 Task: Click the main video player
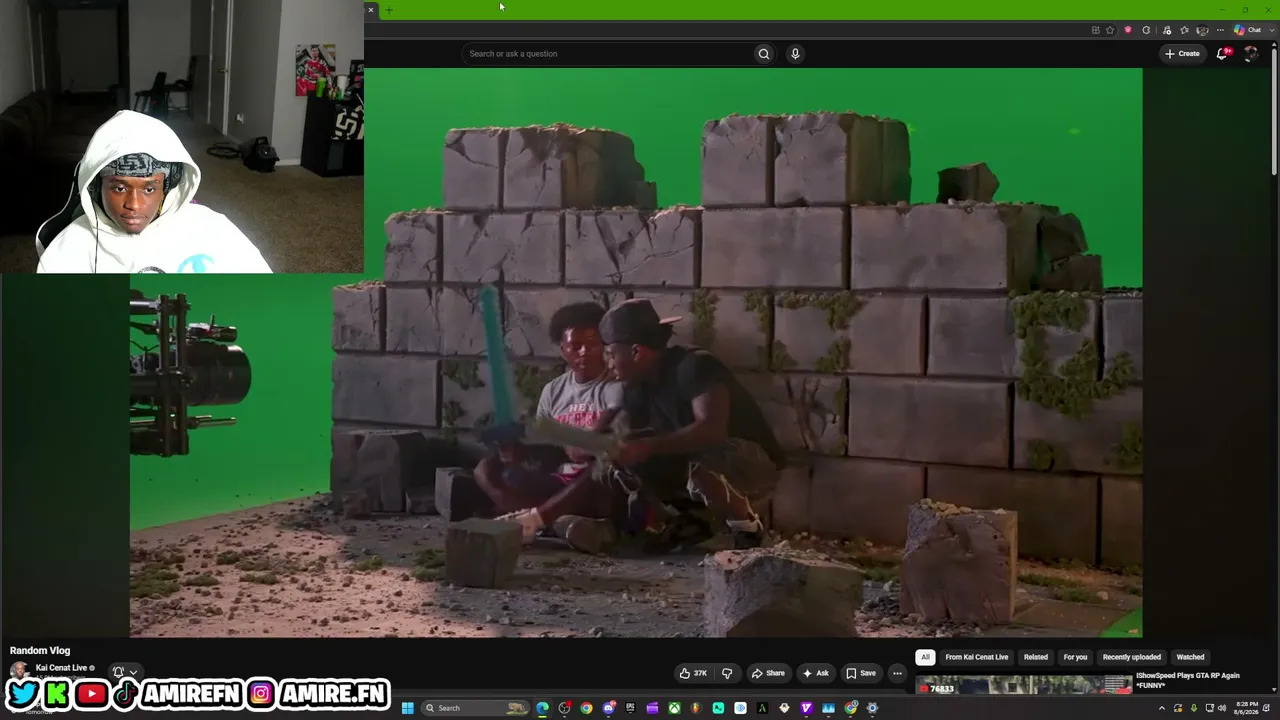(636, 352)
